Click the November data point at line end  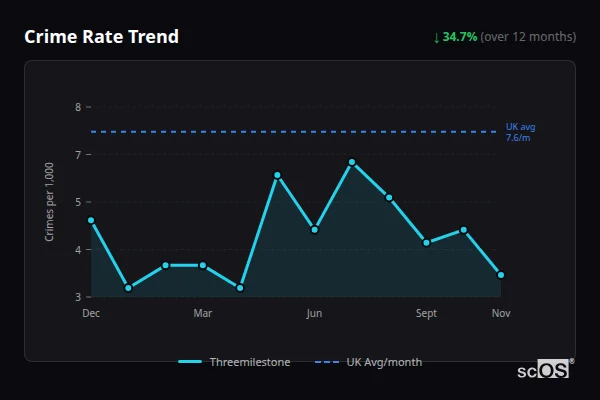(501, 275)
